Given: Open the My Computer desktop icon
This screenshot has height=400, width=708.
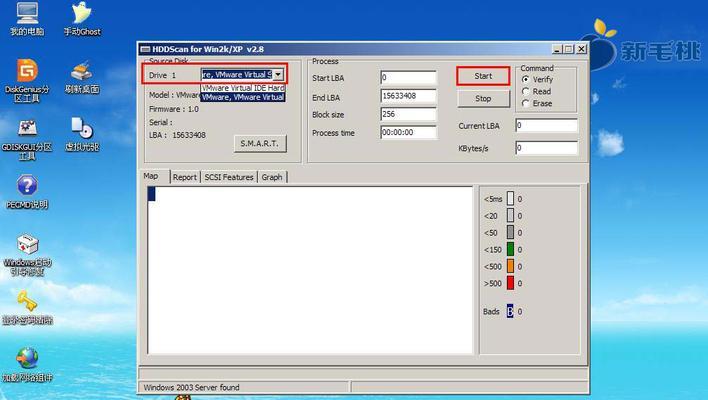Looking at the screenshot, I should [x=27, y=18].
